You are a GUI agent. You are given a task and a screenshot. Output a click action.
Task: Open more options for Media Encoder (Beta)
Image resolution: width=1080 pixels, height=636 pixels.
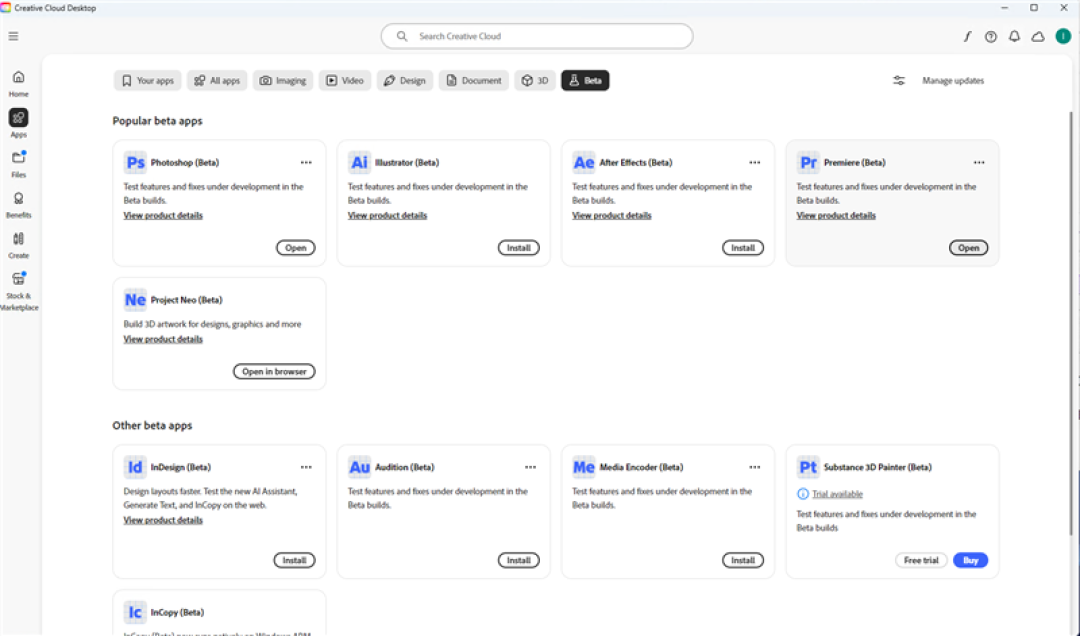[x=755, y=467]
